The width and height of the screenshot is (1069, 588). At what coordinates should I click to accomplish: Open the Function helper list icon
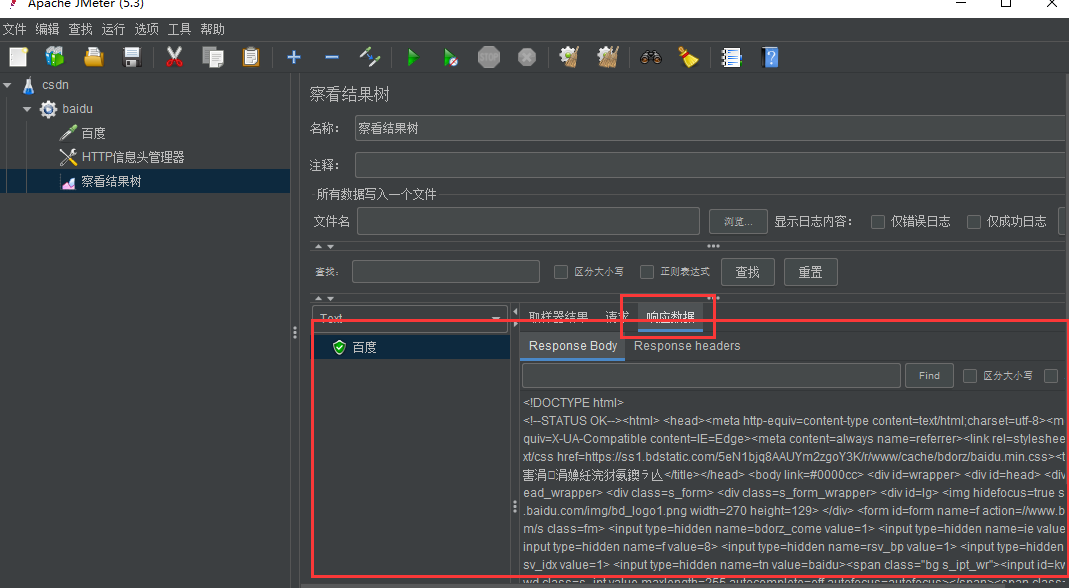coord(732,57)
